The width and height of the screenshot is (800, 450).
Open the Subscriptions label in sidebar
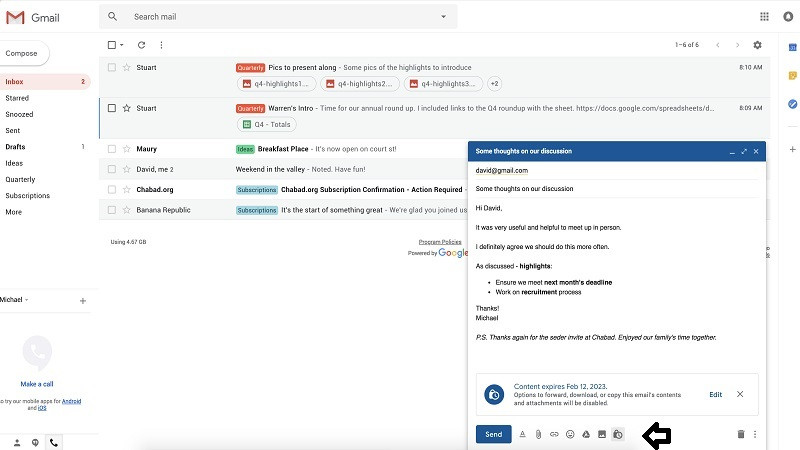pyautogui.click(x=28, y=196)
